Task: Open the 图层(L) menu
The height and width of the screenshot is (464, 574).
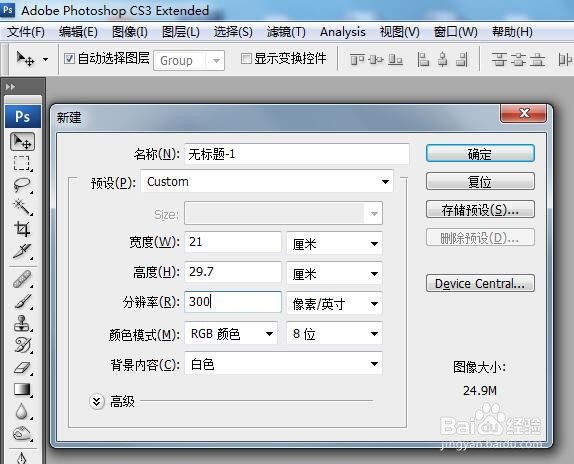Action: [181, 32]
